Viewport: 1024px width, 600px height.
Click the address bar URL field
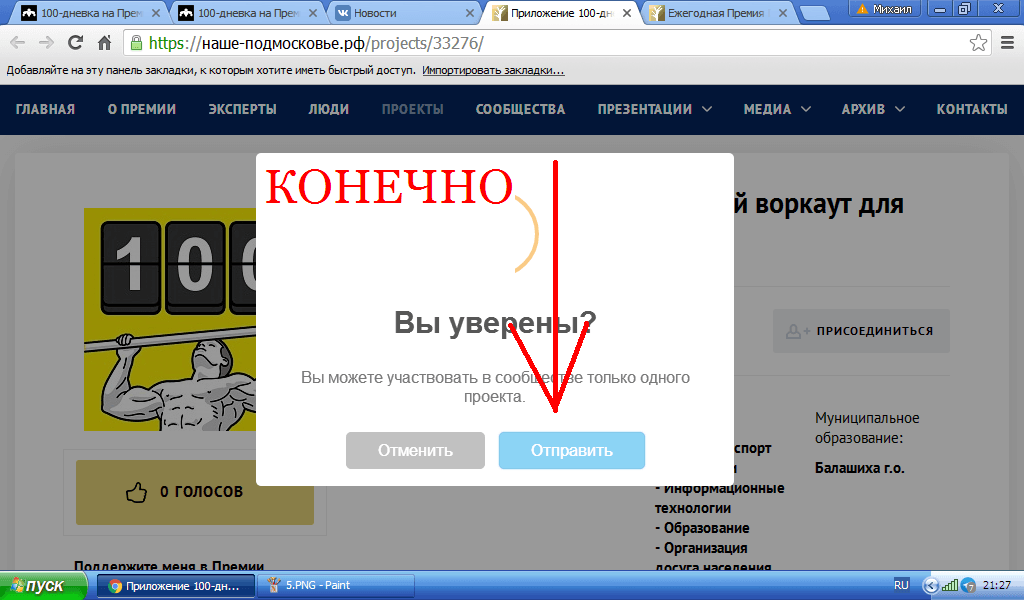pos(550,43)
